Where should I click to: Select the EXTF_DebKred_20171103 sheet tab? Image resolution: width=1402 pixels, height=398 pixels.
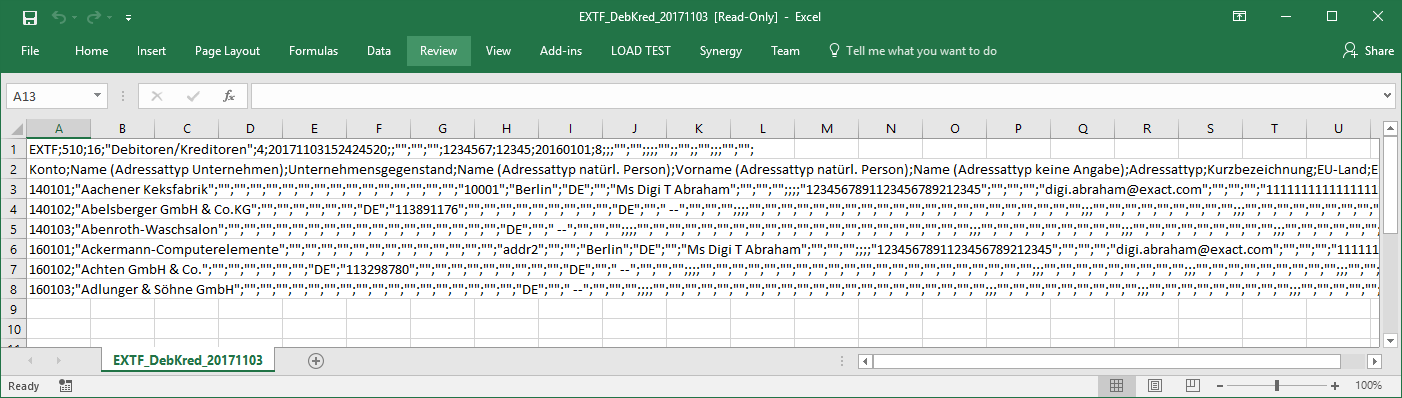188,360
